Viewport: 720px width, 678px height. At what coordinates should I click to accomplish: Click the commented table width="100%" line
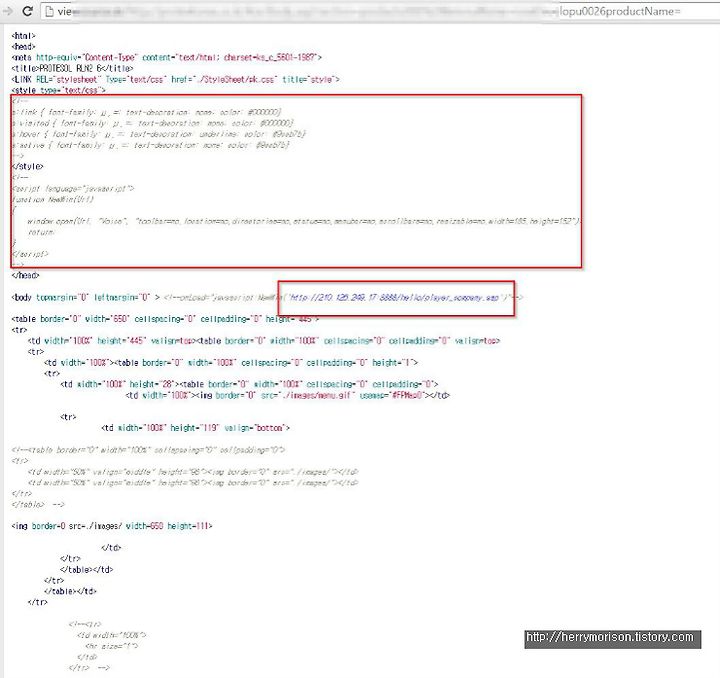(148, 450)
